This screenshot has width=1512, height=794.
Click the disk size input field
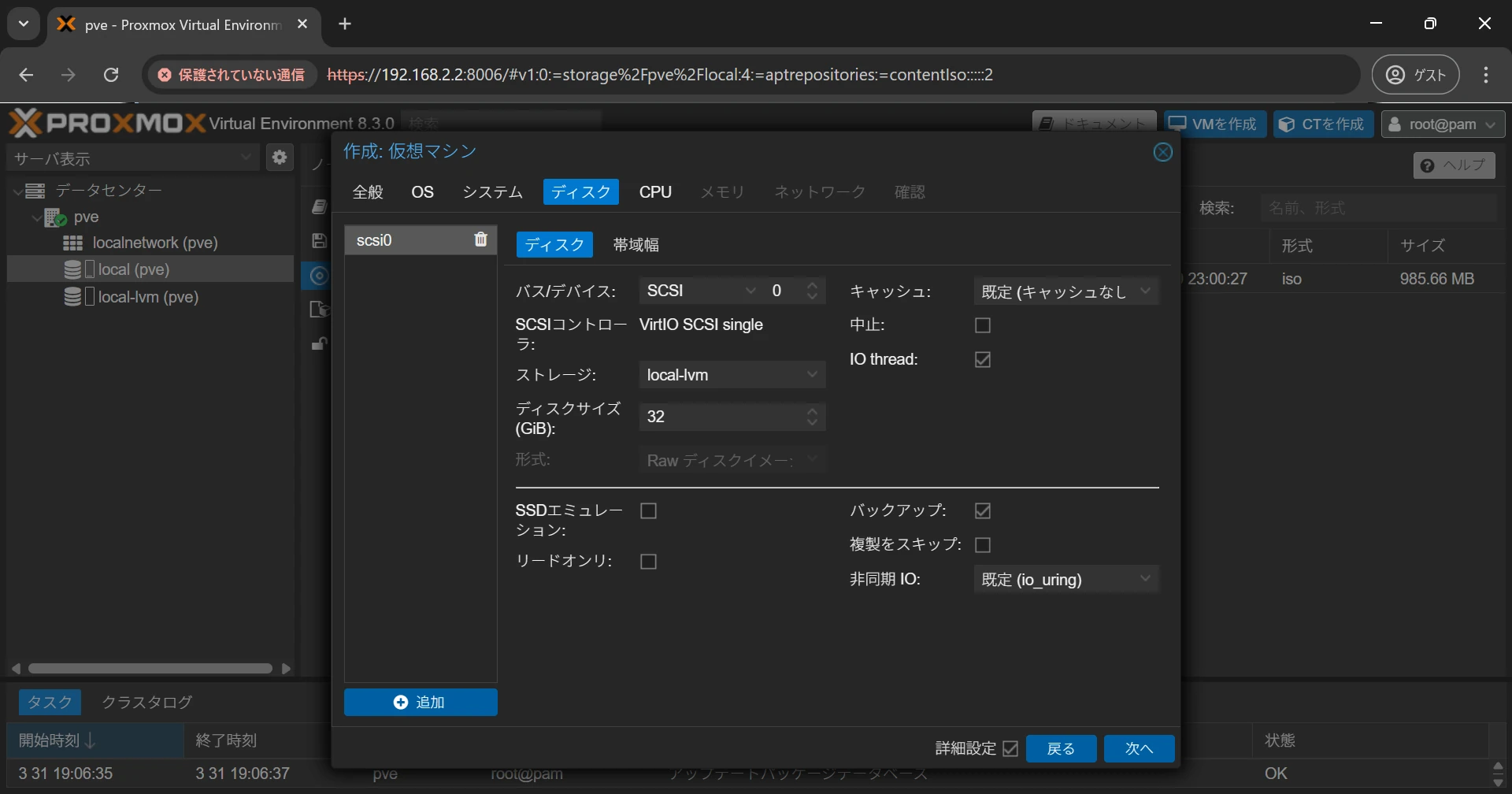pyautogui.click(x=721, y=417)
